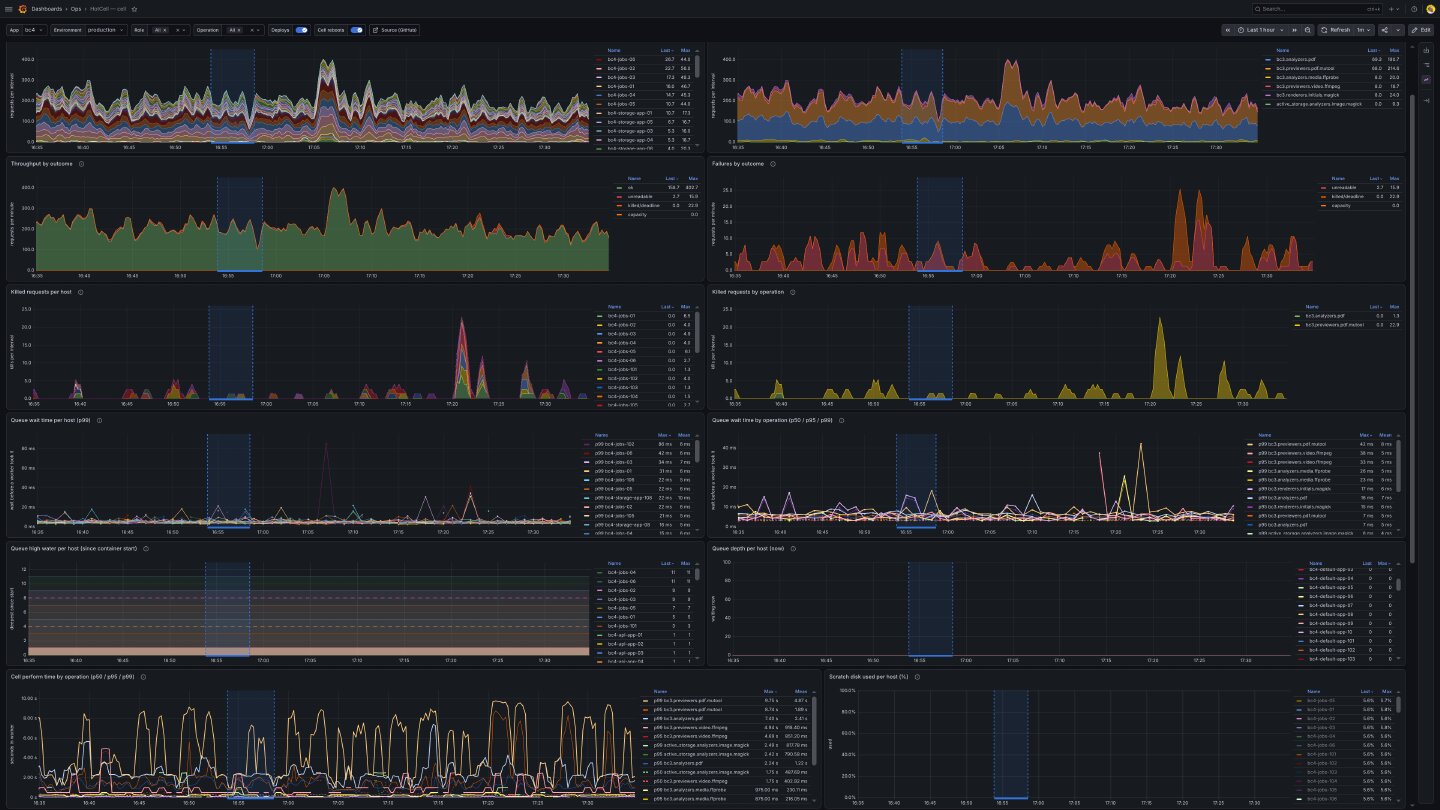Click the capacity color swatch in Failures legend
The image size is (1440, 810).
point(1324,205)
